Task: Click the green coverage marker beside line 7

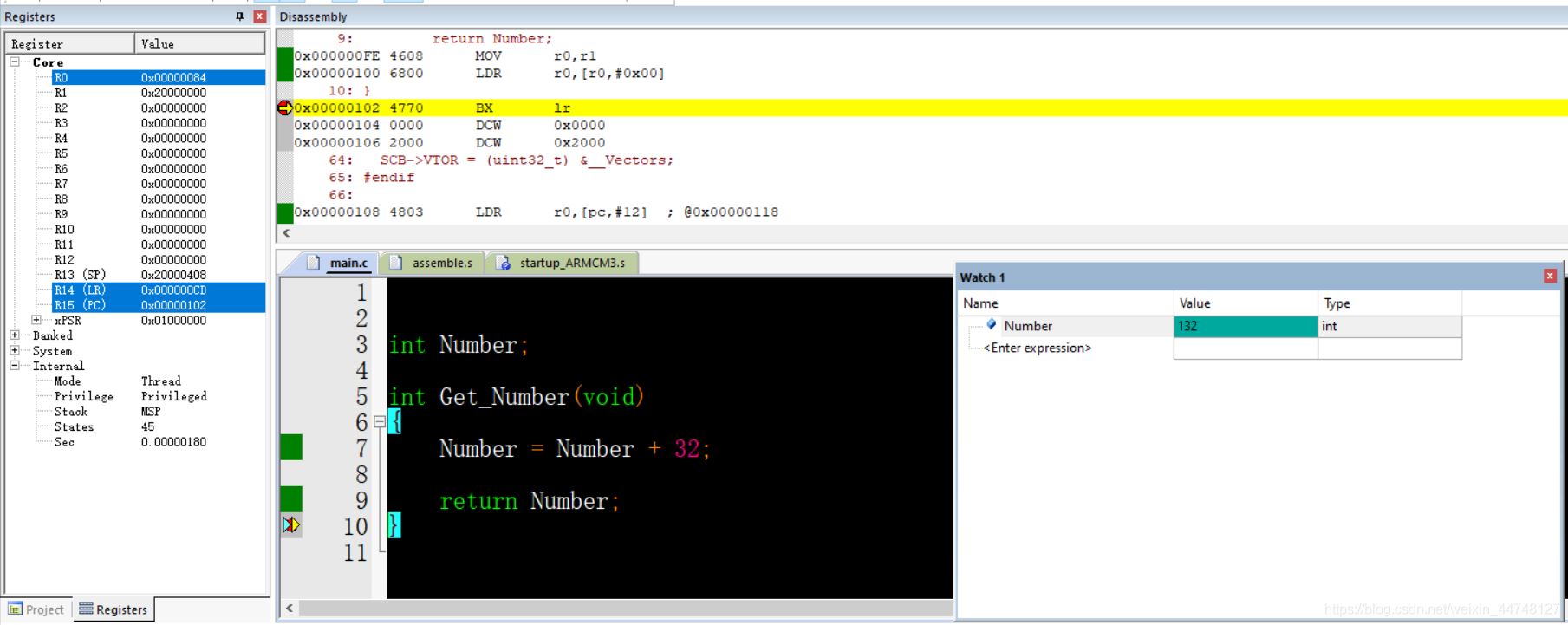Action: (x=291, y=447)
